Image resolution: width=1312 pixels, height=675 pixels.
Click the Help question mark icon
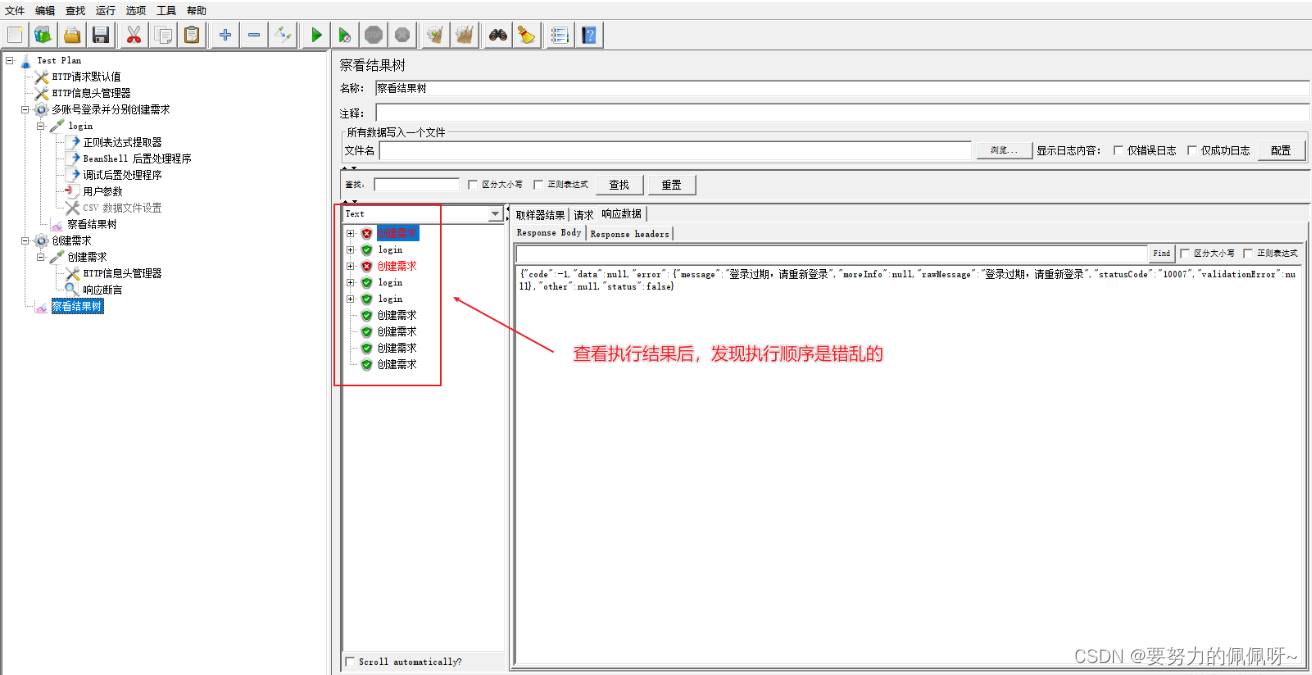pyautogui.click(x=588, y=35)
